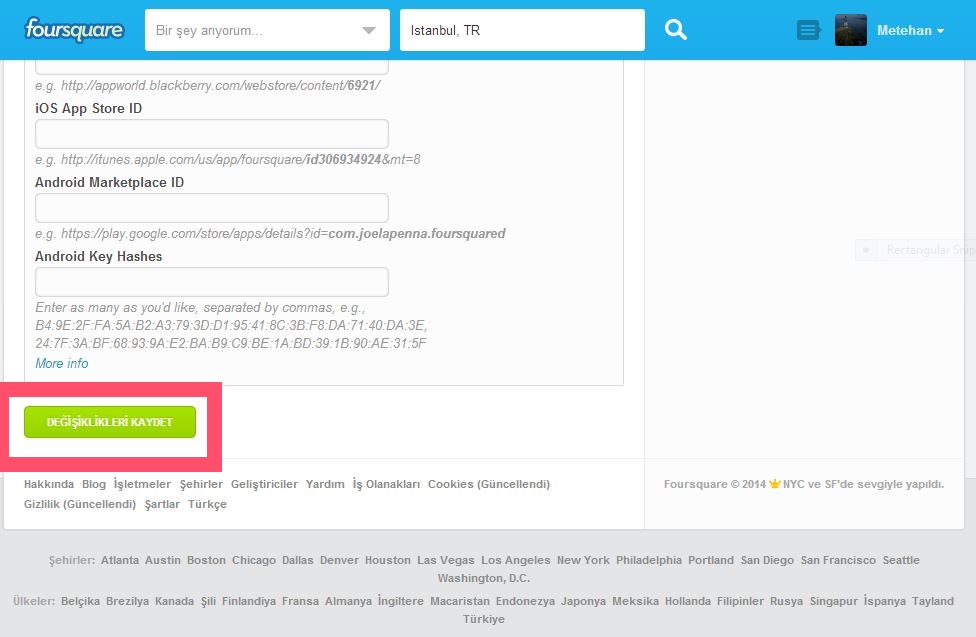Screen dimensions: 976x637
Task: Select the Türkçe language link
Action: tap(207, 504)
